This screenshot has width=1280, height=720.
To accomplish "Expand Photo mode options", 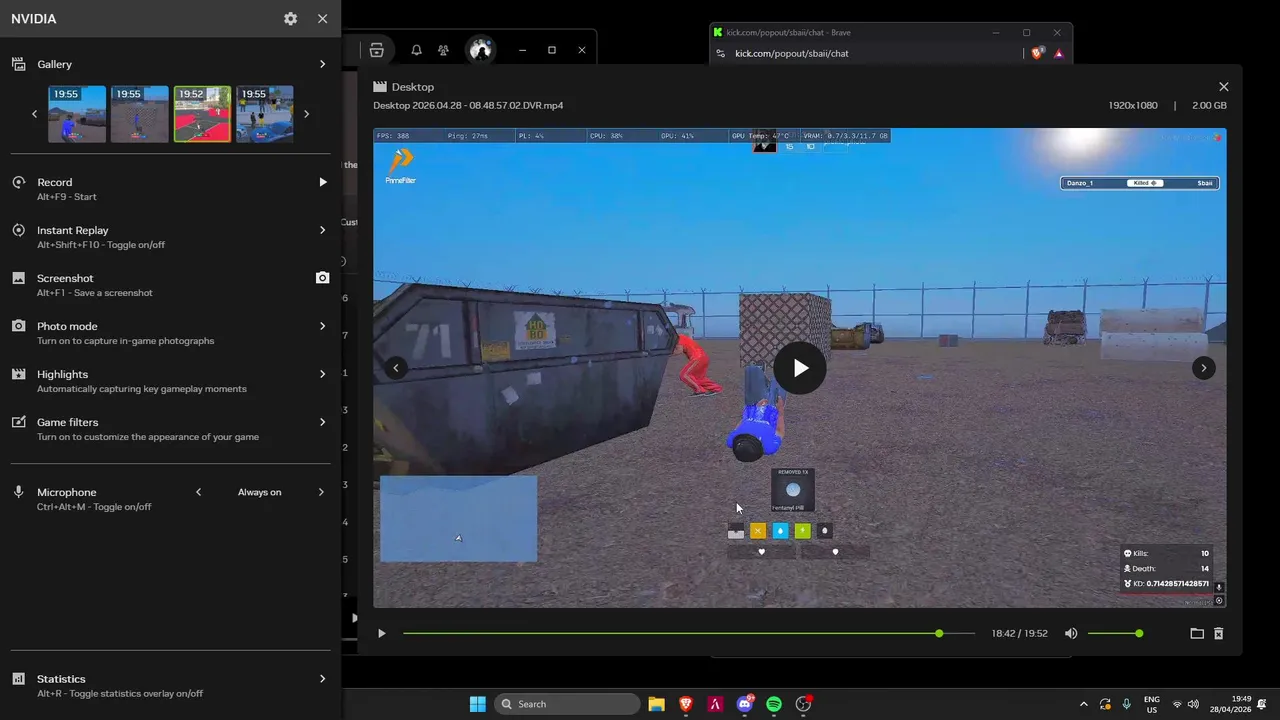I will (x=322, y=326).
